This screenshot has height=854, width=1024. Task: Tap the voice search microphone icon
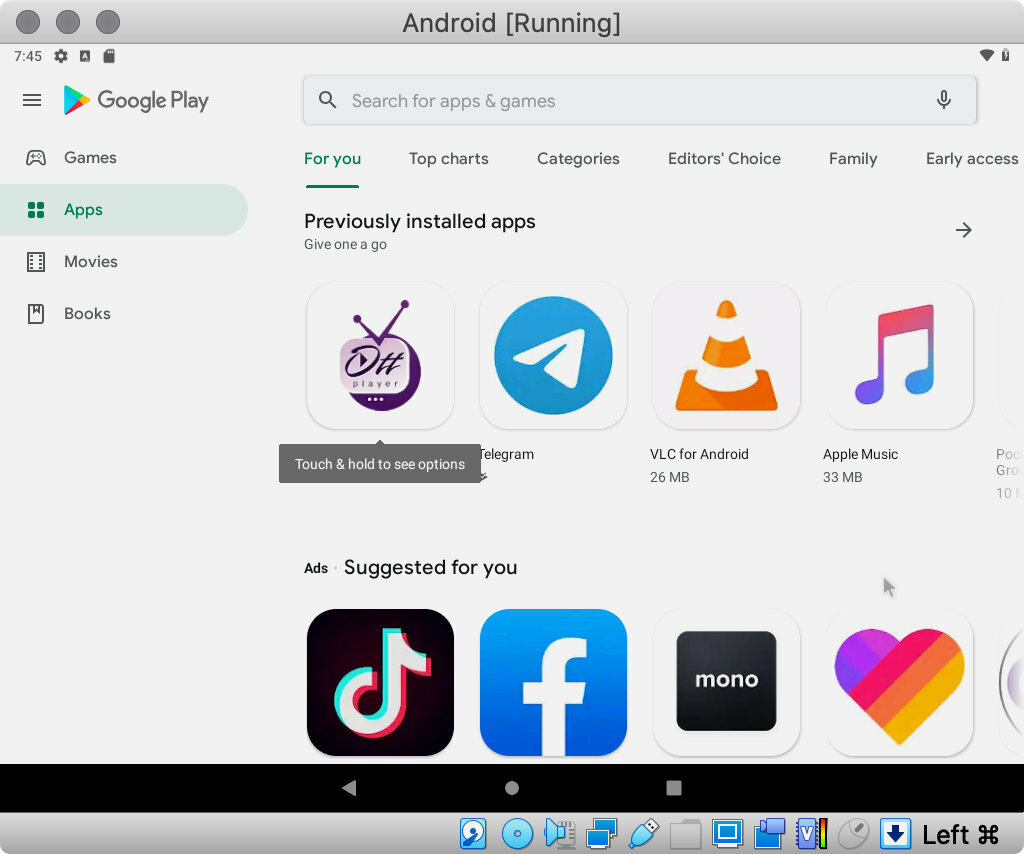click(x=943, y=100)
